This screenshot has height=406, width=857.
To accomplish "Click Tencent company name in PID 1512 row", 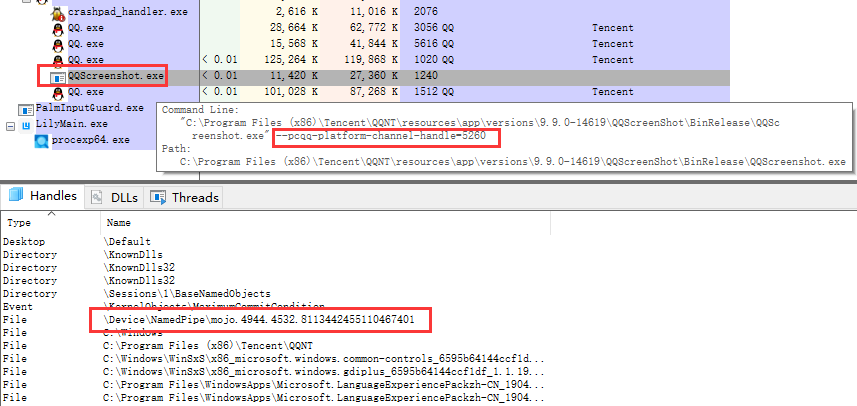I will [x=613, y=92].
